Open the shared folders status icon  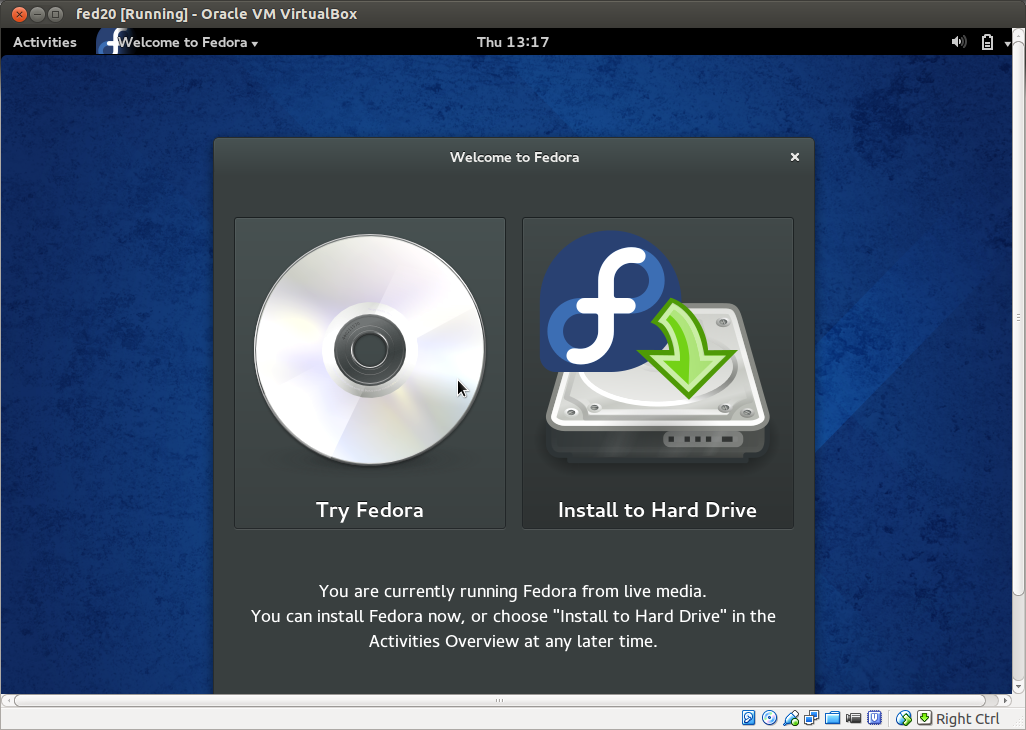(831, 718)
